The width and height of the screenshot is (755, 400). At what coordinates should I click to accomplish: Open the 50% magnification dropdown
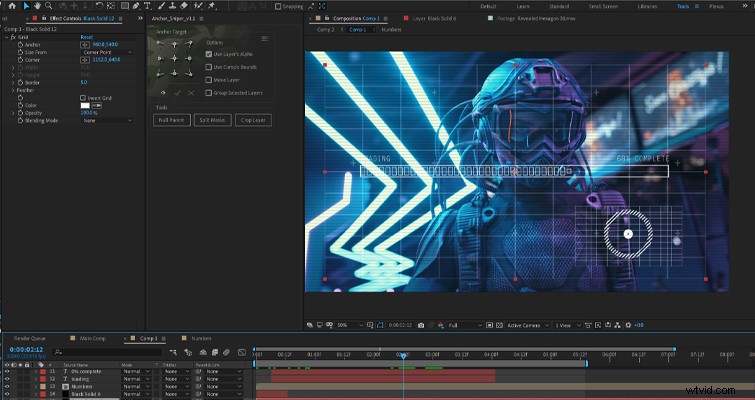tap(350, 325)
